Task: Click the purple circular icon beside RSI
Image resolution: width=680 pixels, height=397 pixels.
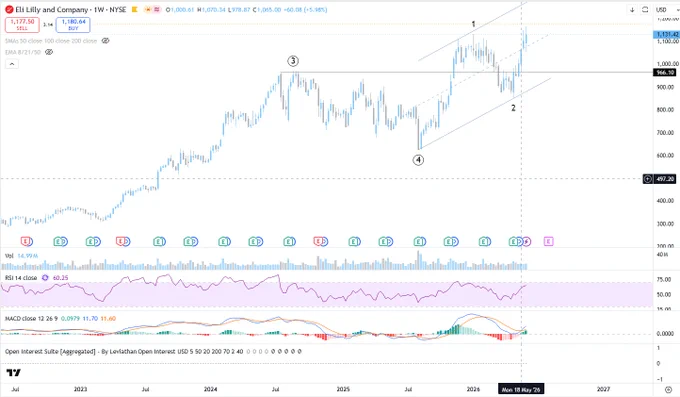Action: tap(45, 278)
